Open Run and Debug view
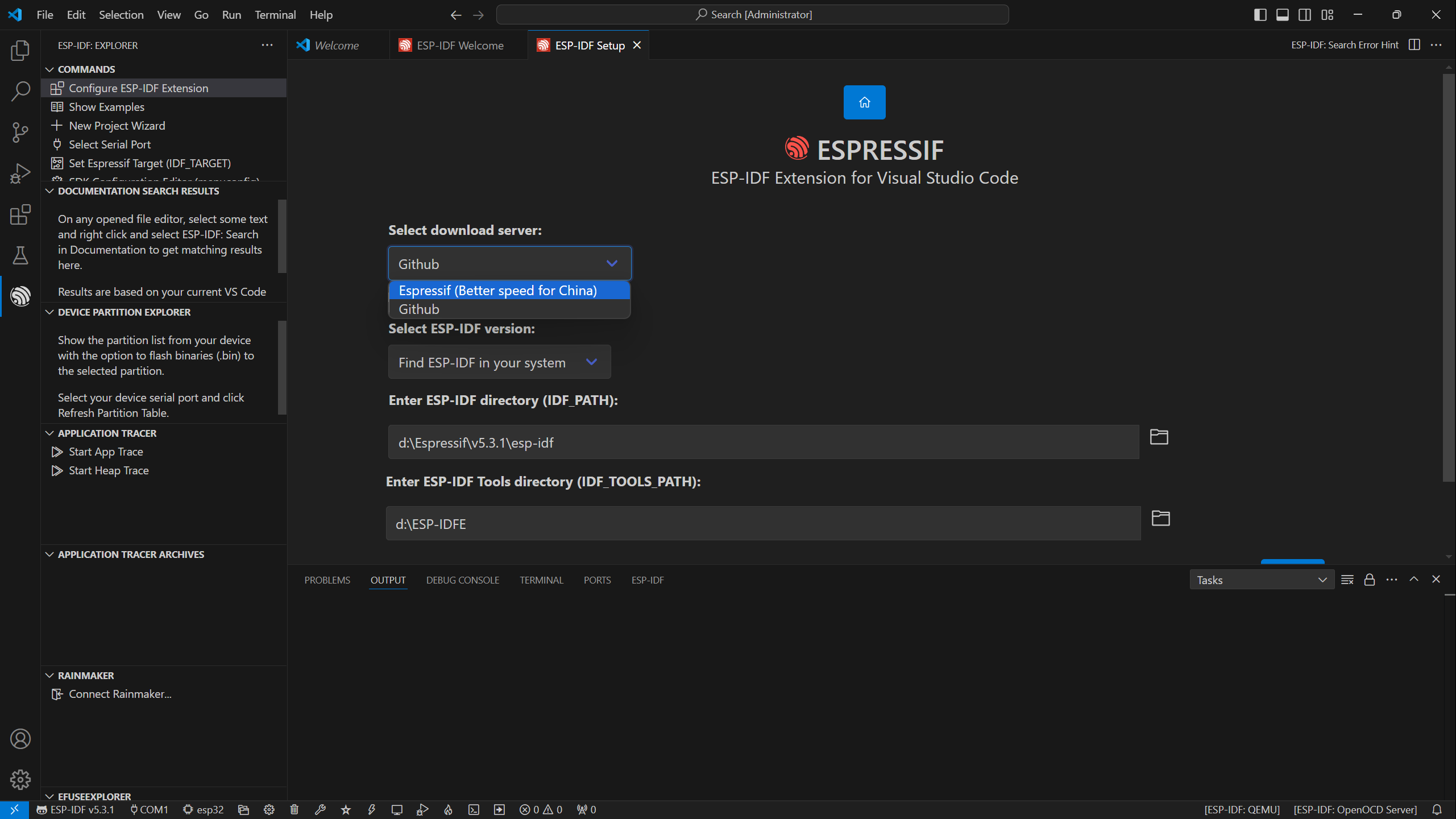This screenshot has width=1456, height=819. (x=20, y=173)
